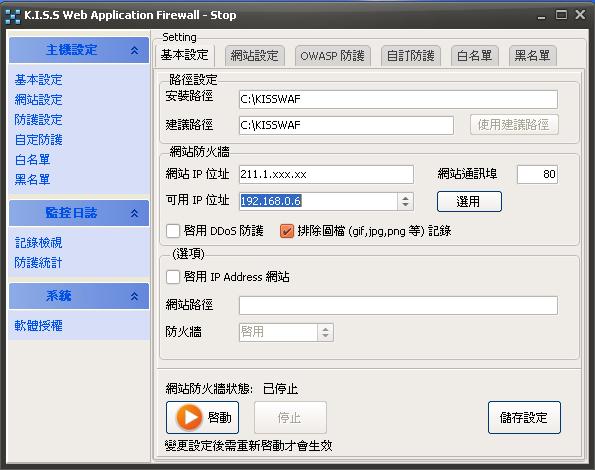Click the 安裝路徑 input field
595x470 pixels.
pyautogui.click(x=398, y=99)
